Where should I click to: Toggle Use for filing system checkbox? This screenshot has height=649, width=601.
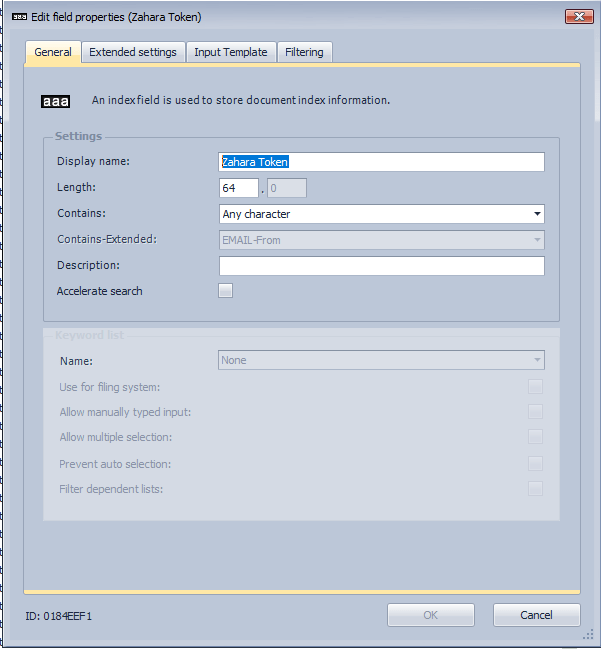tap(535, 387)
